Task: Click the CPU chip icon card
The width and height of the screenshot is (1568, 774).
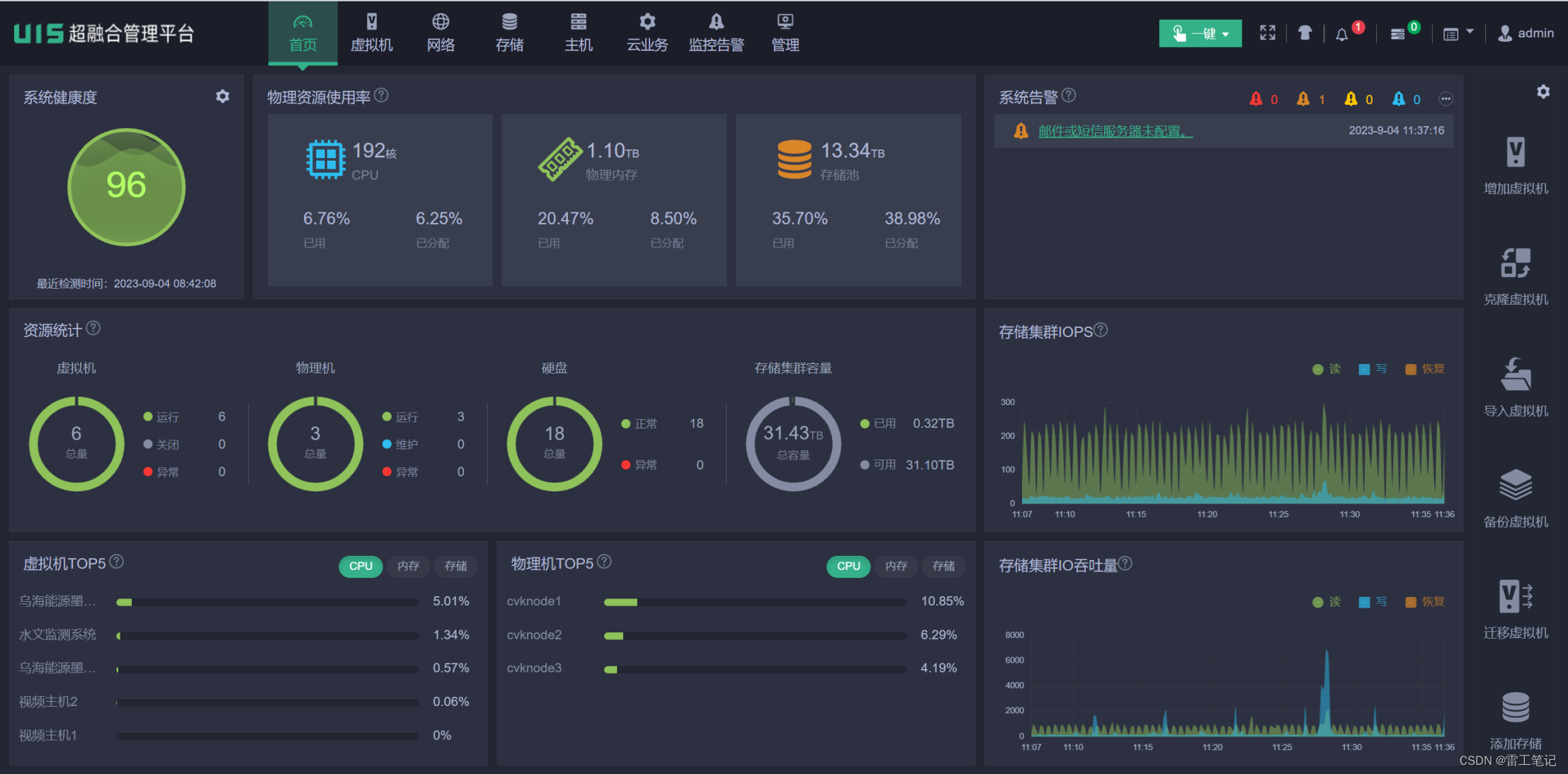Action: 325,159
